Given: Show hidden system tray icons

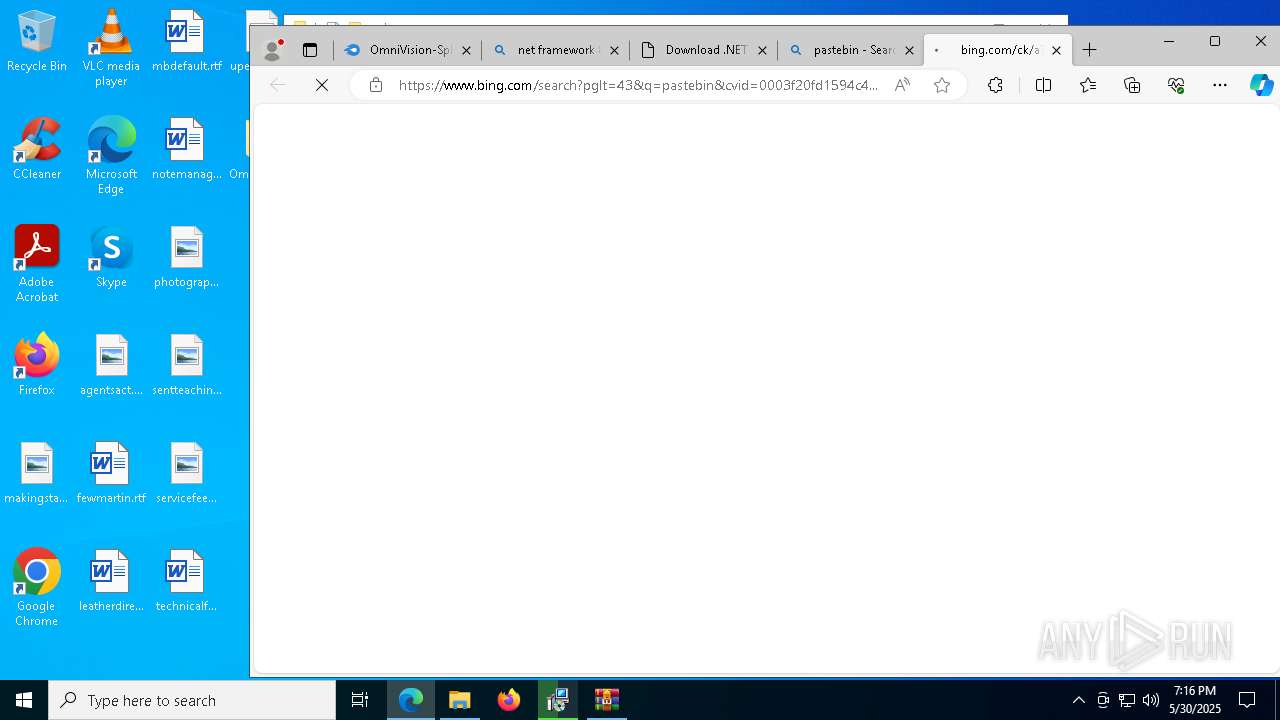Looking at the screenshot, I should [x=1078, y=700].
